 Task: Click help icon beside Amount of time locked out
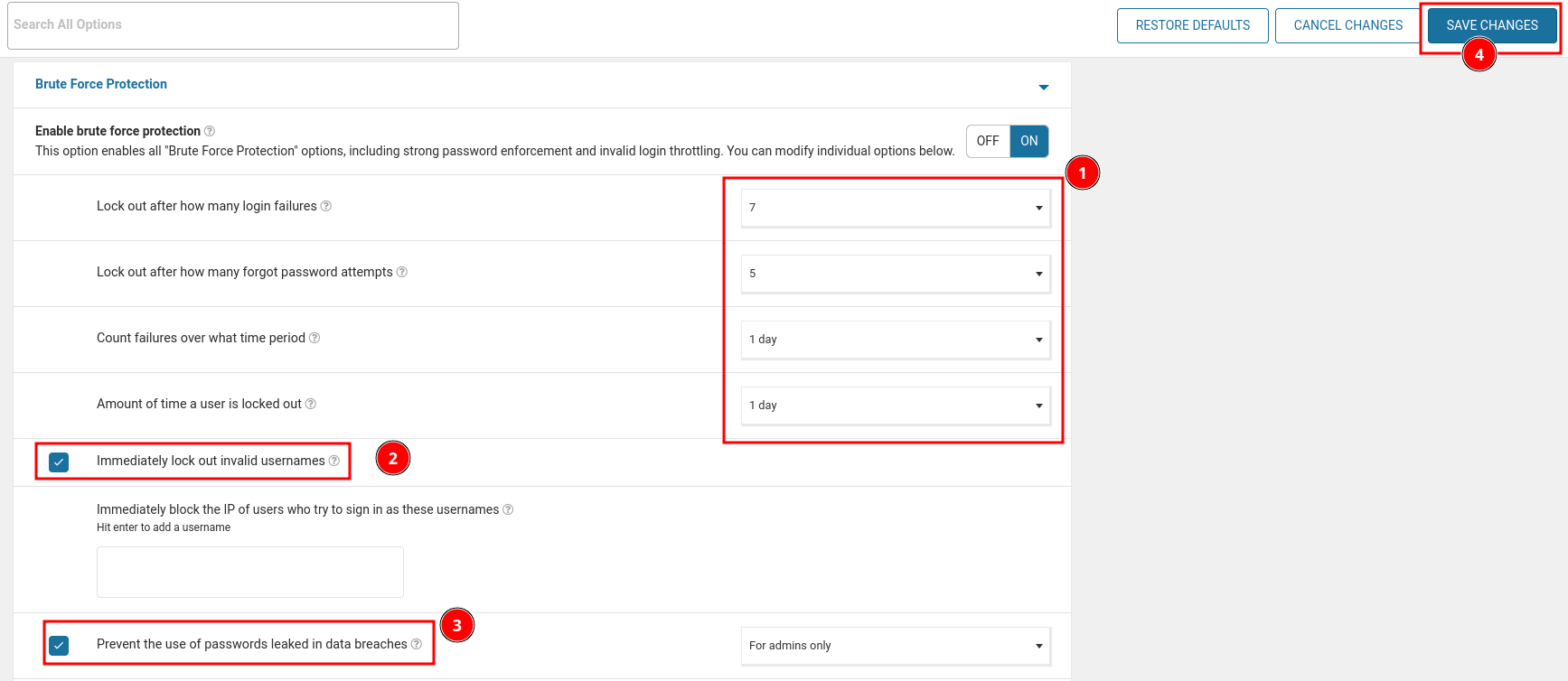click(x=311, y=404)
